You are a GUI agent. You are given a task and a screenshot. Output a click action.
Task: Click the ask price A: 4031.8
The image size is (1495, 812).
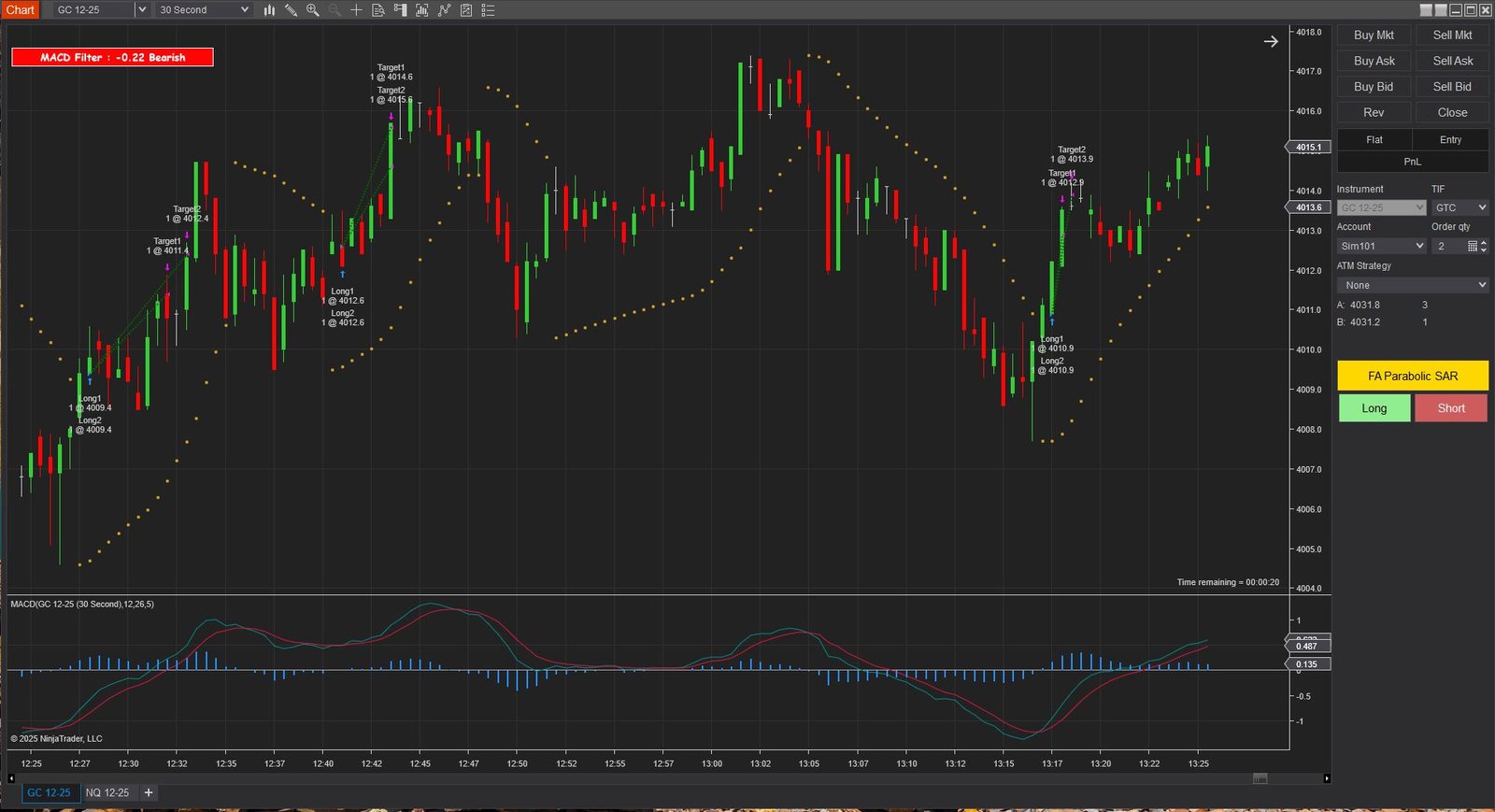point(1359,305)
